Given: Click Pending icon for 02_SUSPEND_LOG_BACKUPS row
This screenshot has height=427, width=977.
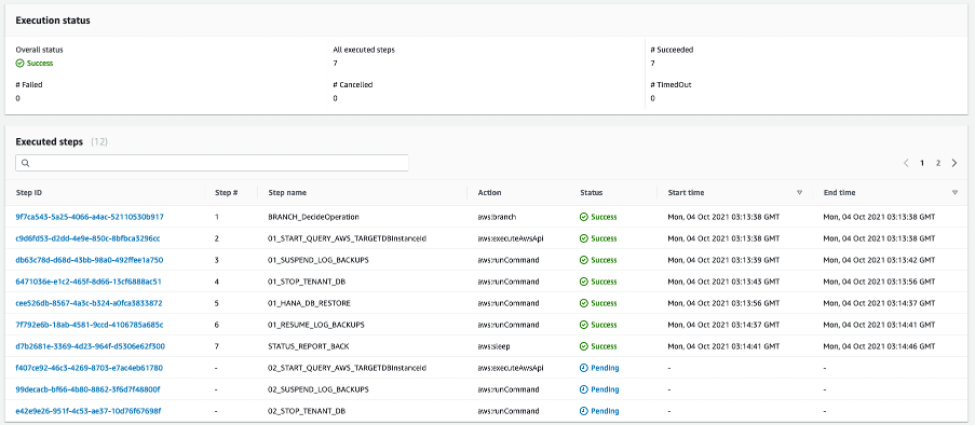Looking at the screenshot, I should pos(584,390).
